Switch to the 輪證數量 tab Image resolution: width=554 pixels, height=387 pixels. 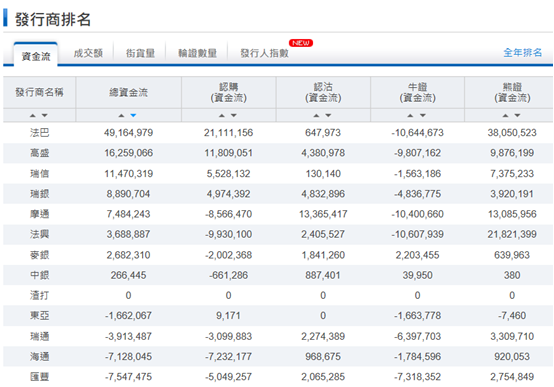pyautogui.click(x=198, y=53)
